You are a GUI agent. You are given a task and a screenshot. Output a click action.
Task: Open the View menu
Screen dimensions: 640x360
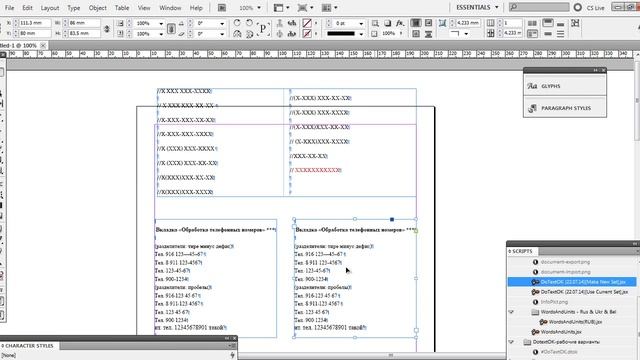[144, 8]
